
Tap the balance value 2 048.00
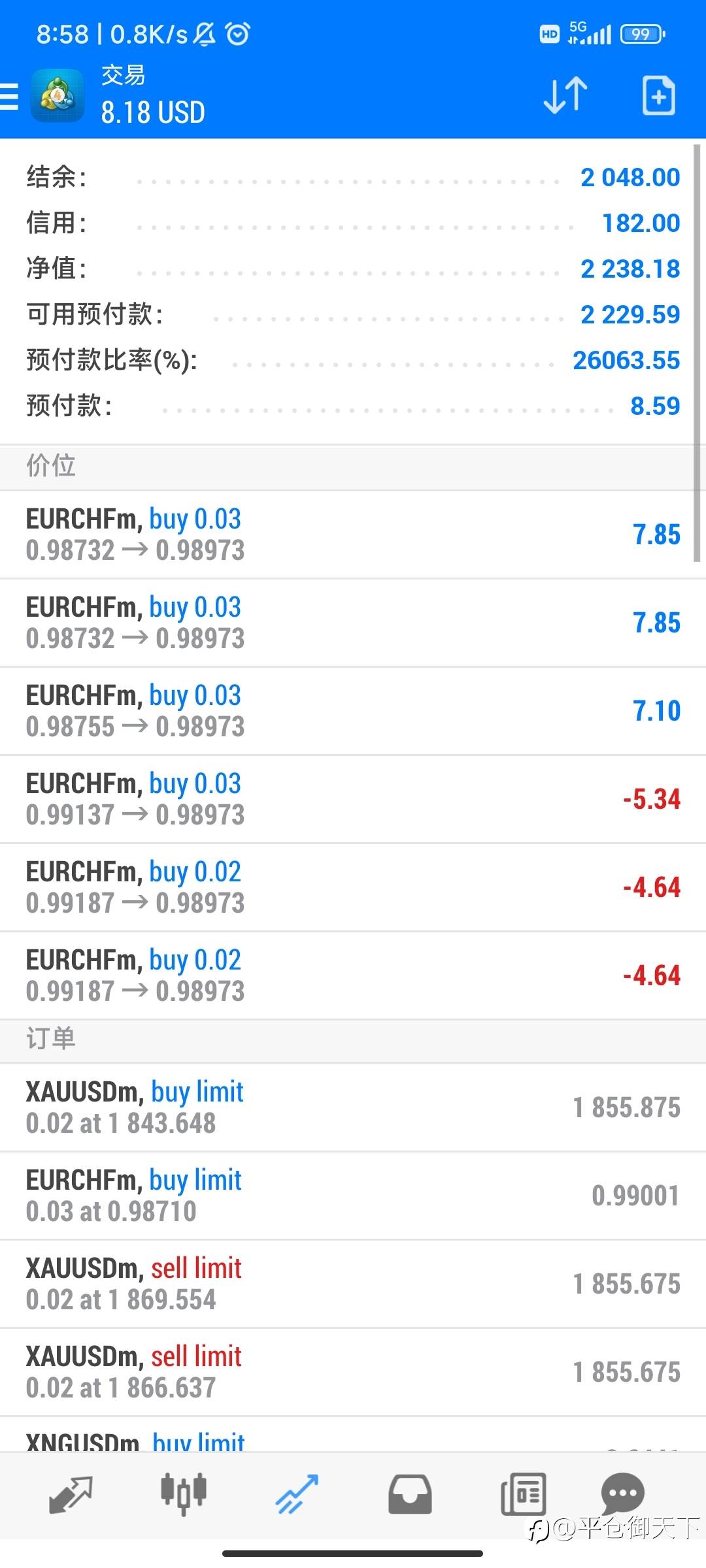coord(630,177)
